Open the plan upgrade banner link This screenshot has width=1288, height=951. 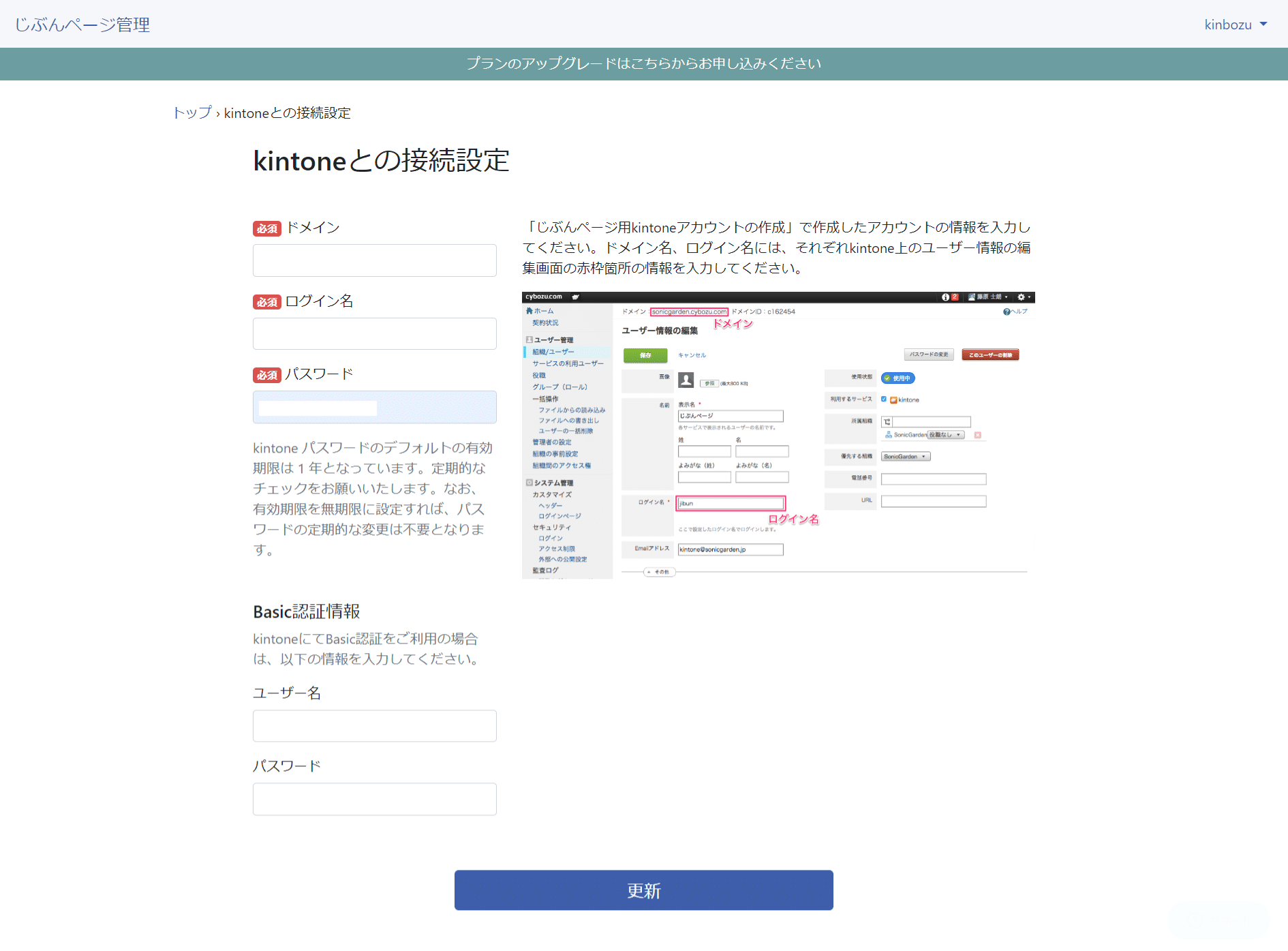(644, 63)
